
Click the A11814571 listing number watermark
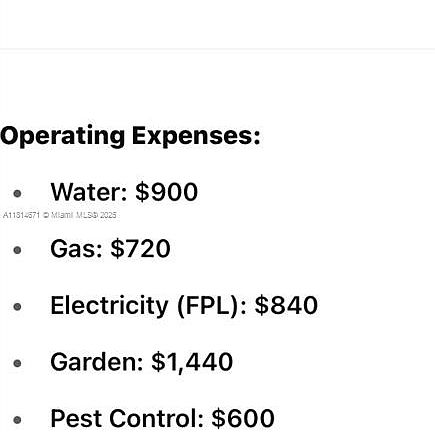pos(21,215)
